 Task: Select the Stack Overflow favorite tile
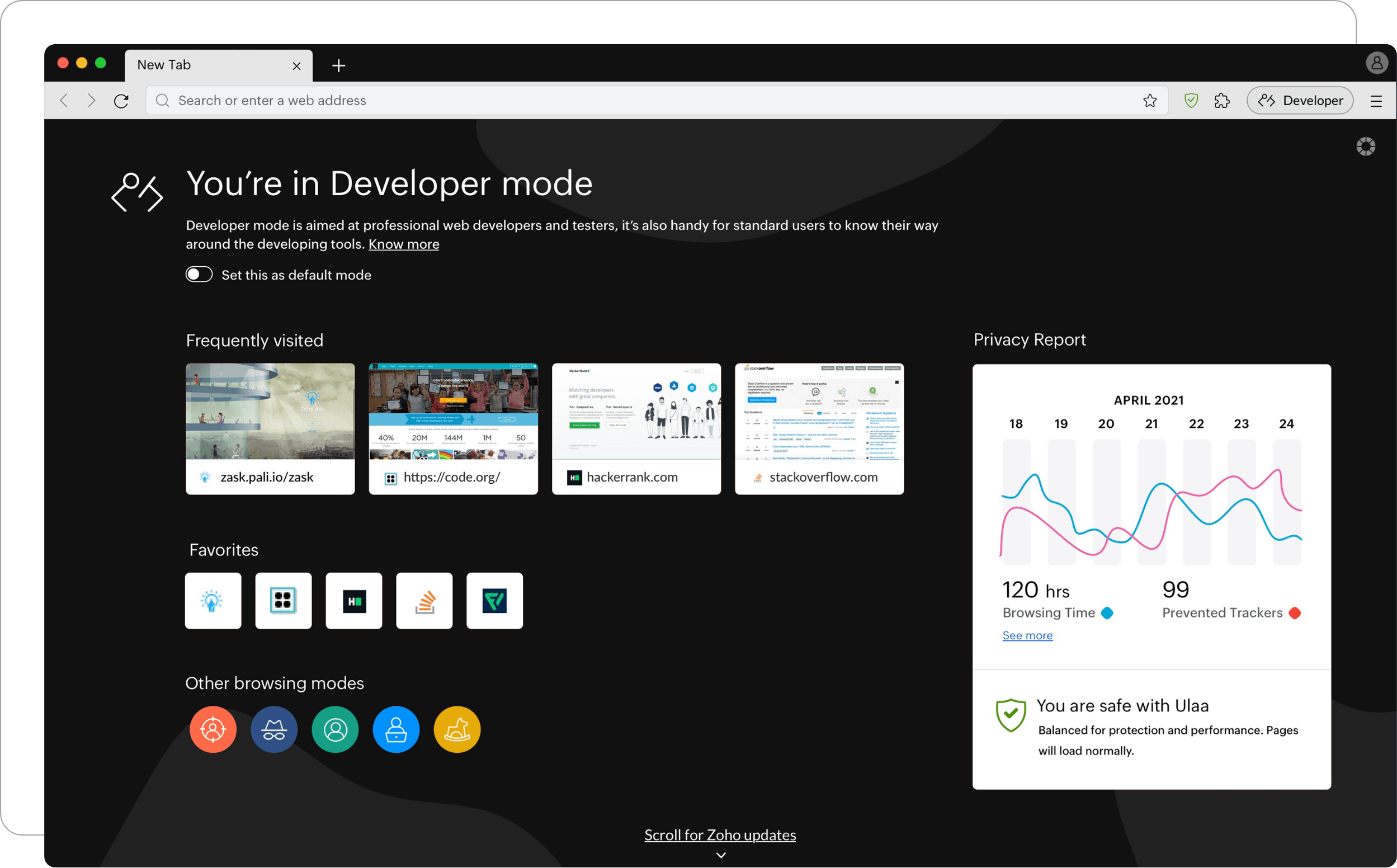424,601
